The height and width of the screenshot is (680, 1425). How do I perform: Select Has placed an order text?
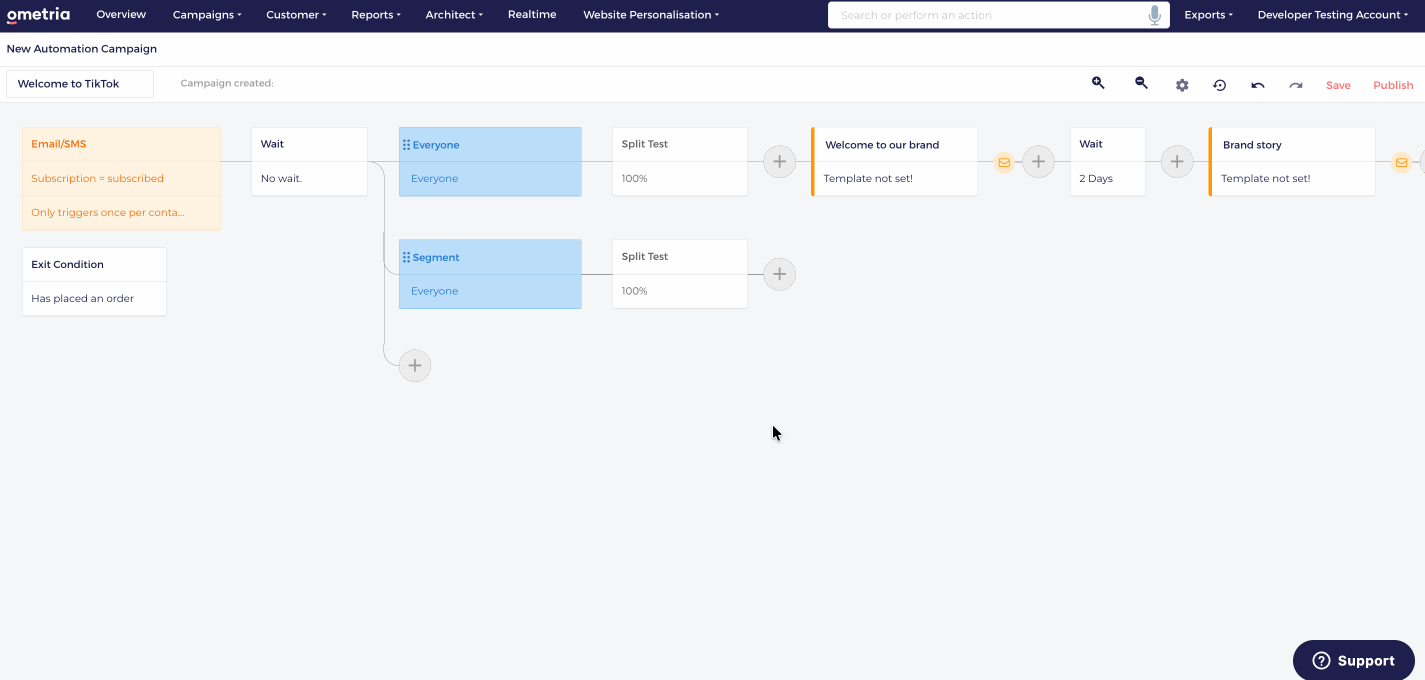click(x=82, y=298)
